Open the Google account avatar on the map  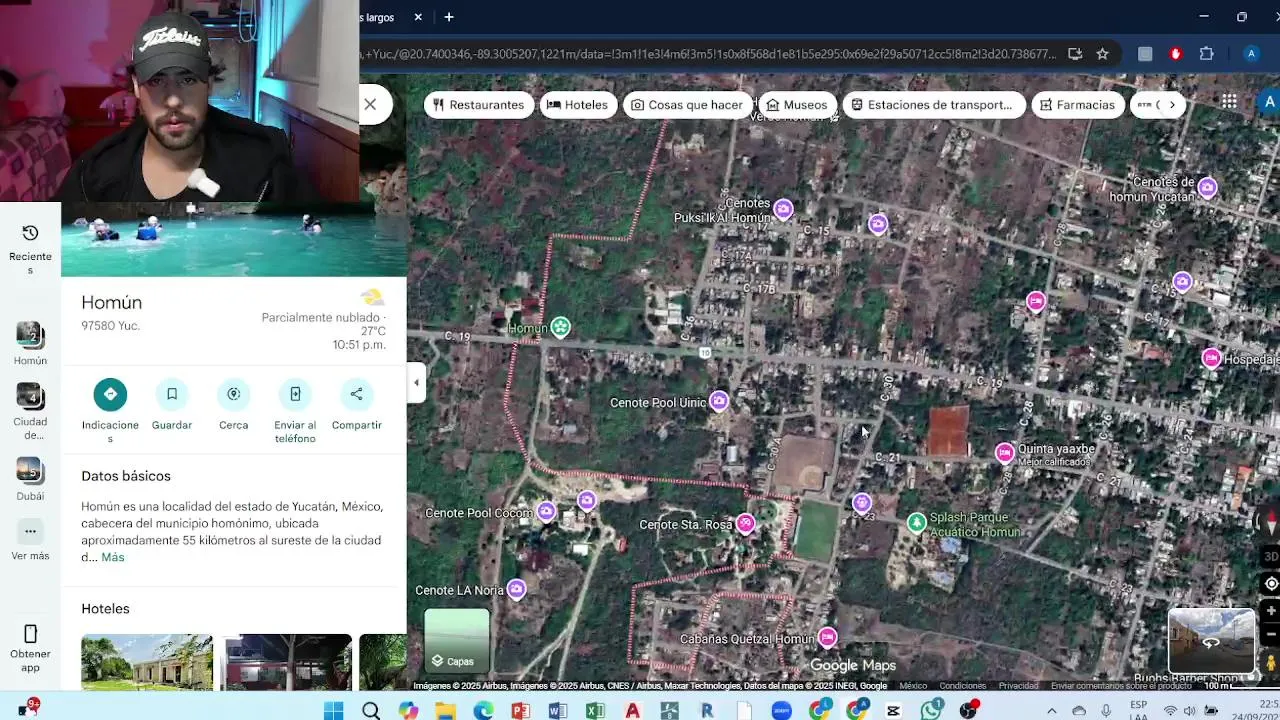click(1269, 101)
